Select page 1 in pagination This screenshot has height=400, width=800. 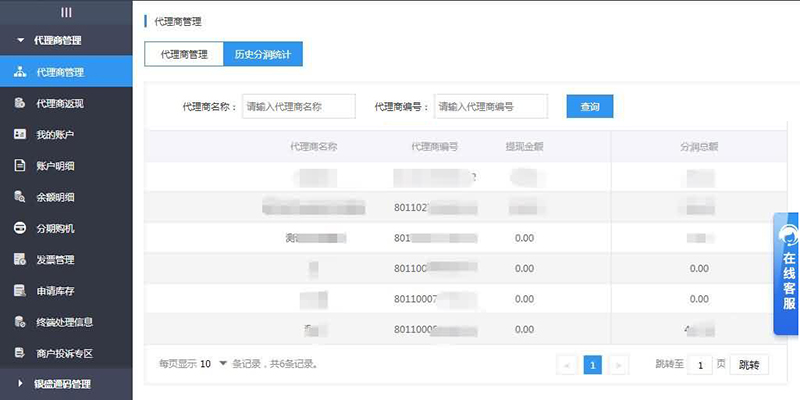tap(593, 365)
